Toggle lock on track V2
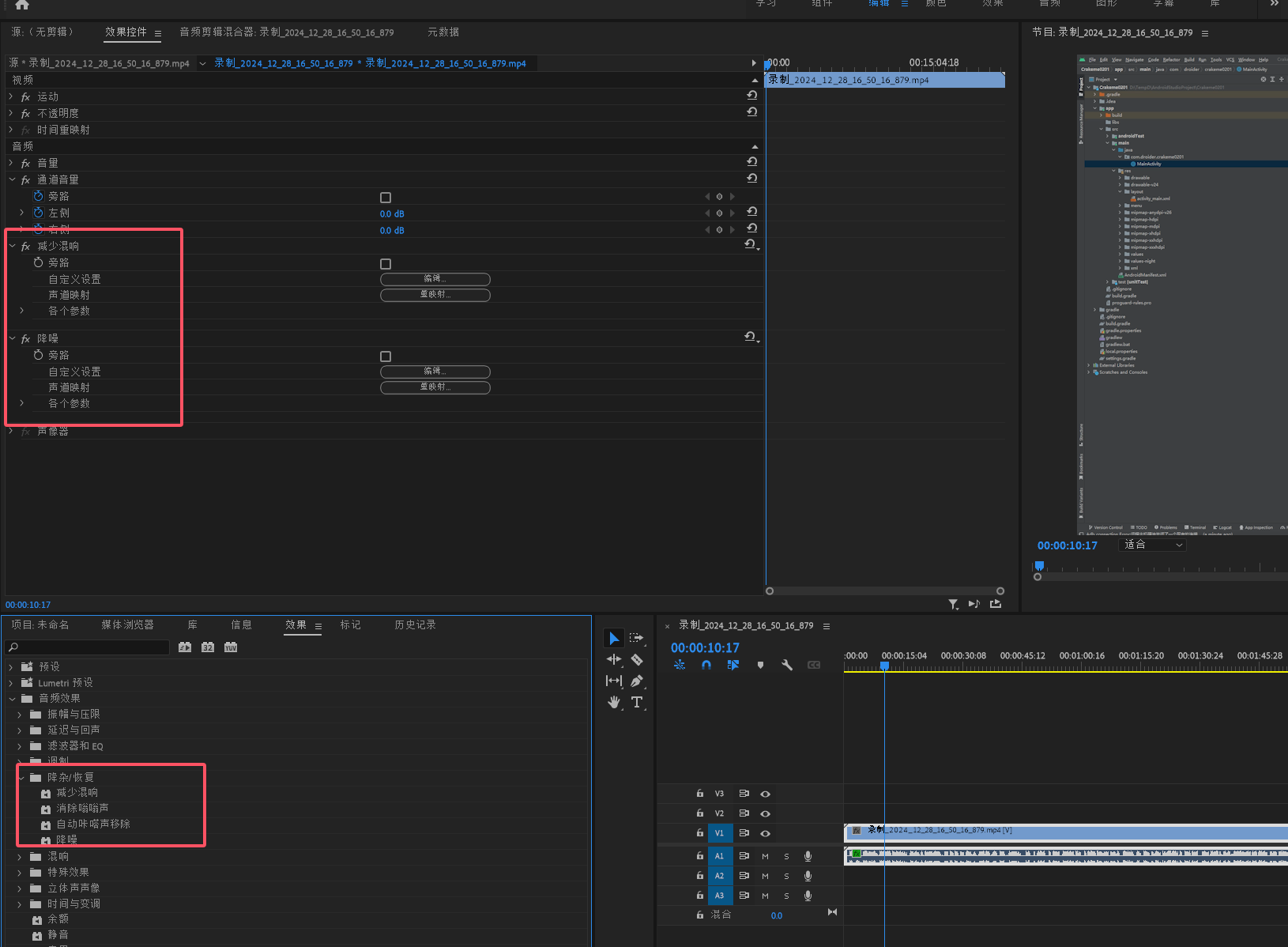Screen dimensions: 1288x947 pyautogui.click(x=699, y=813)
